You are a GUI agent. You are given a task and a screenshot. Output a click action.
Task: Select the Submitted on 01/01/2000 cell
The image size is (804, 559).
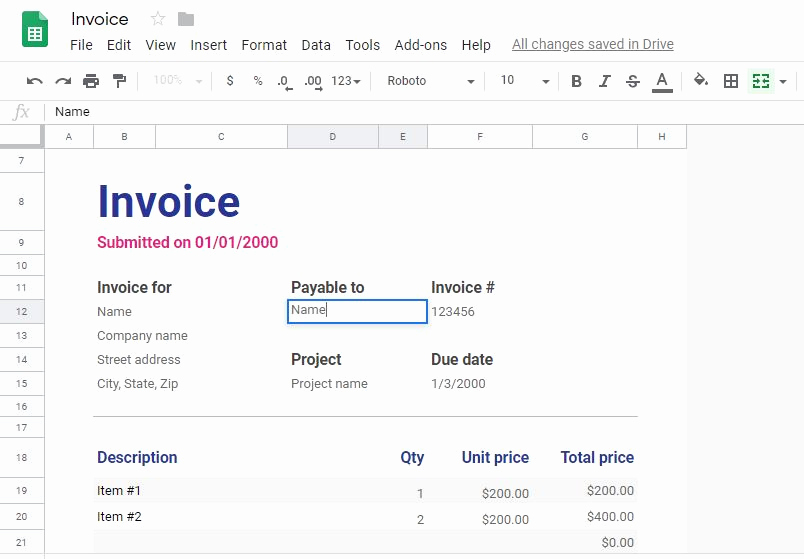pos(188,243)
